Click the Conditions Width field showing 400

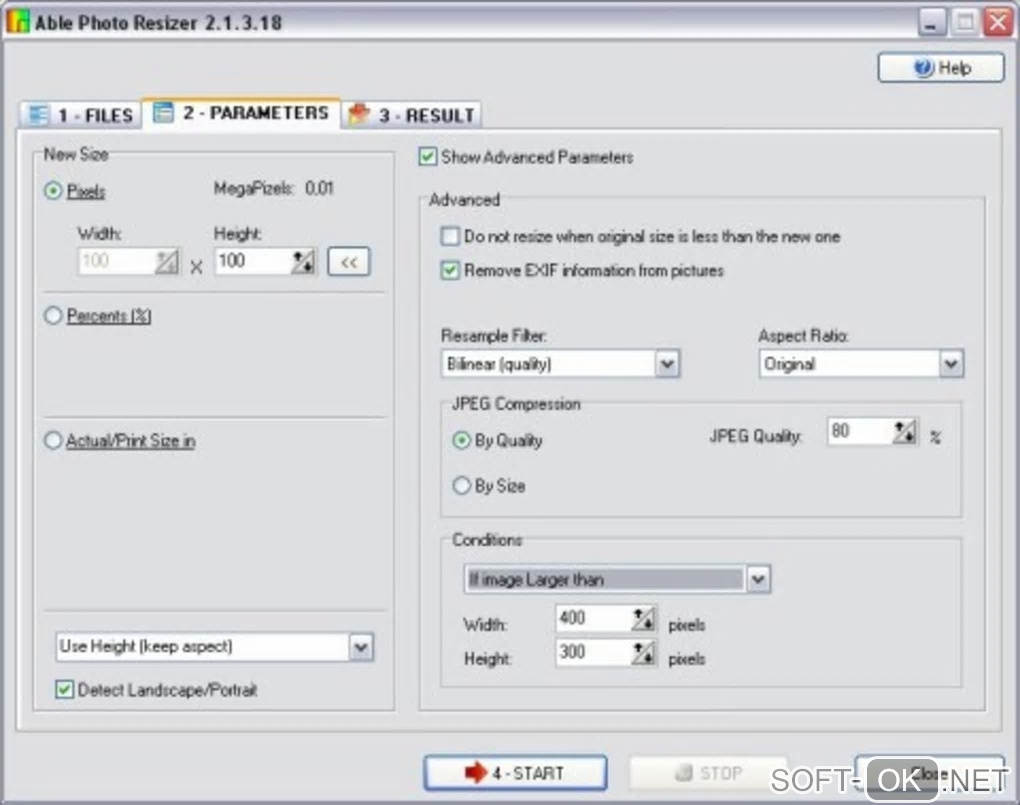tap(593, 618)
